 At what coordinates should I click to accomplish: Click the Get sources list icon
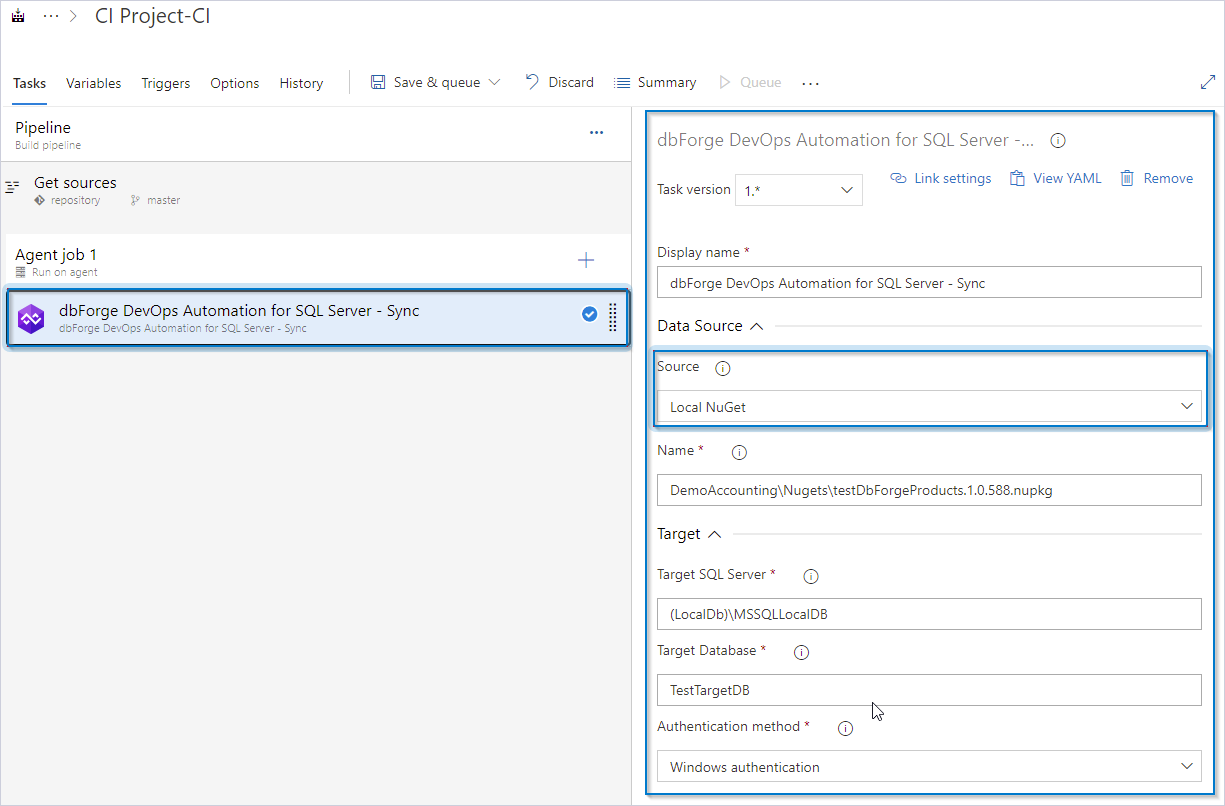[13, 186]
